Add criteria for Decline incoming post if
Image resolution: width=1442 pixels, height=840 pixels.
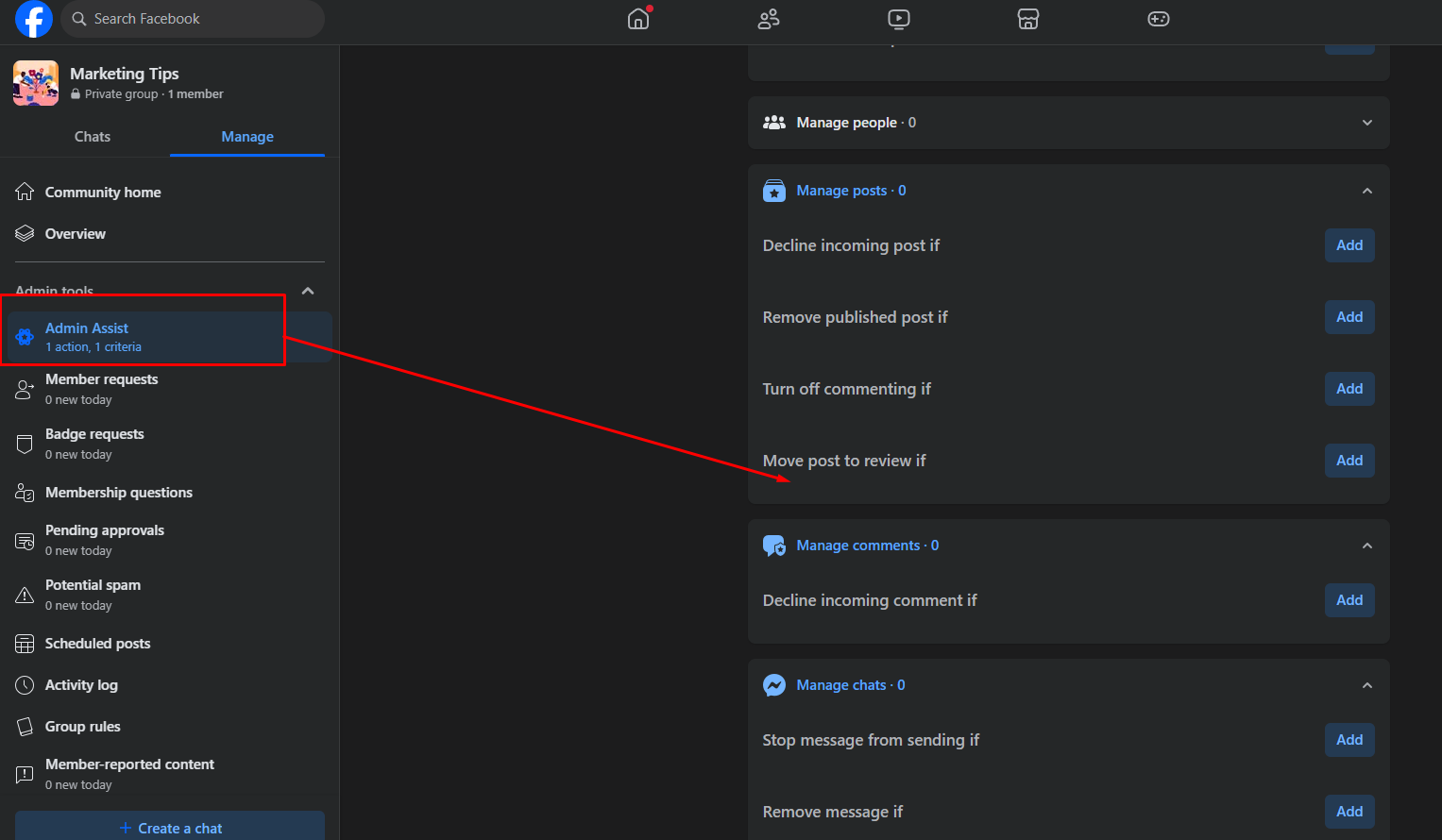pyautogui.click(x=1349, y=245)
